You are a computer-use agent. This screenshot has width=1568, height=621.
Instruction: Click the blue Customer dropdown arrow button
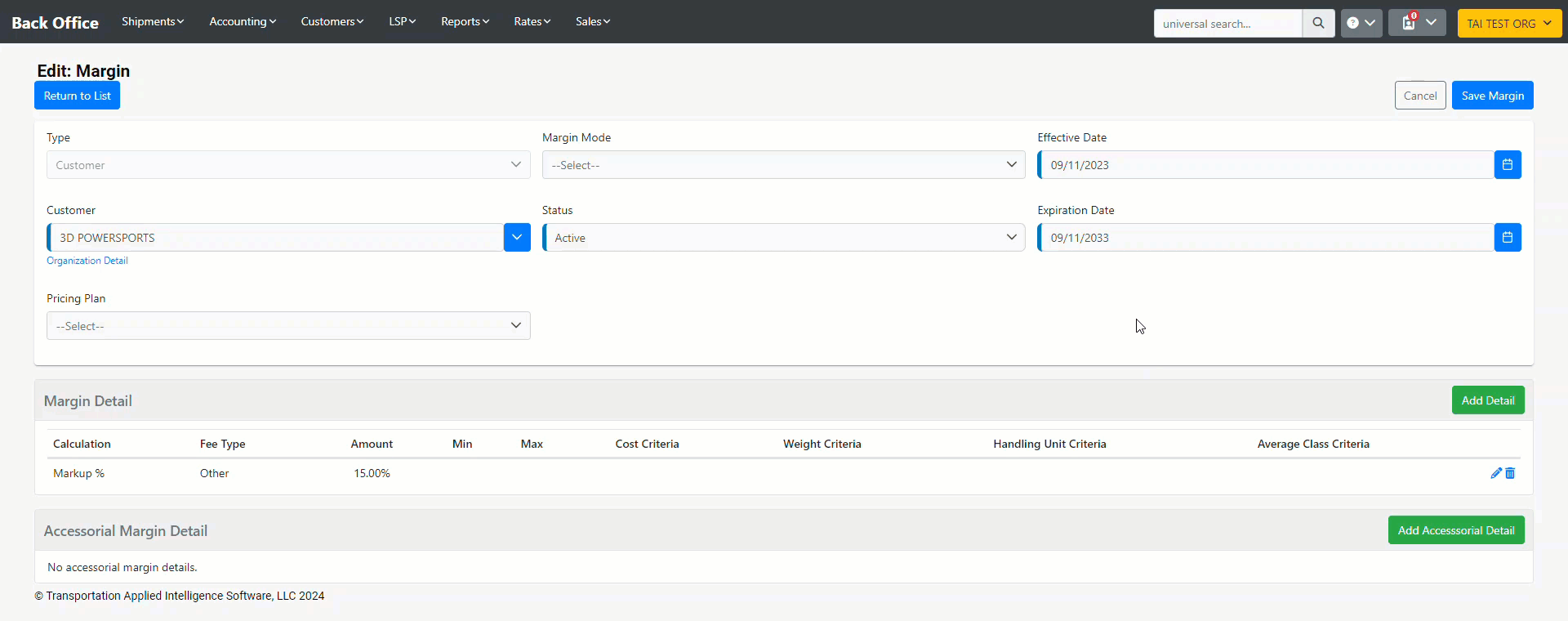click(x=517, y=238)
